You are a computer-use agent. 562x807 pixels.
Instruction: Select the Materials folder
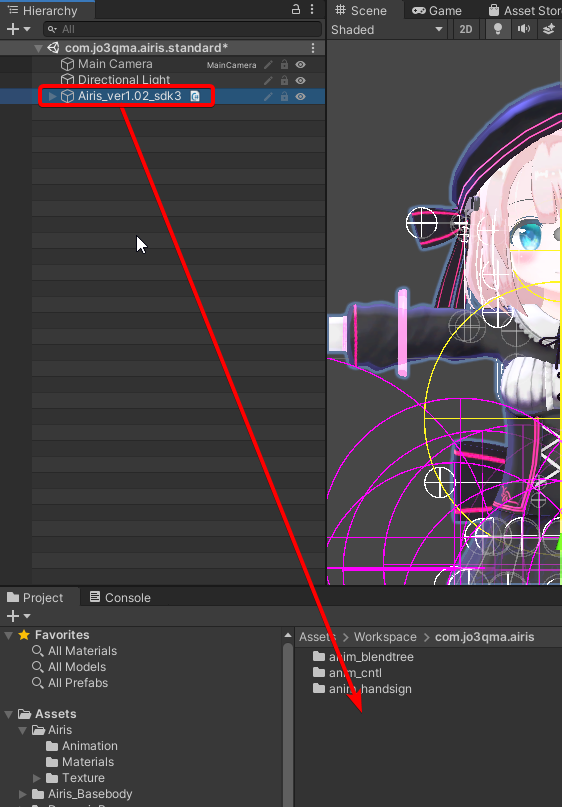click(x=88, y=762)
